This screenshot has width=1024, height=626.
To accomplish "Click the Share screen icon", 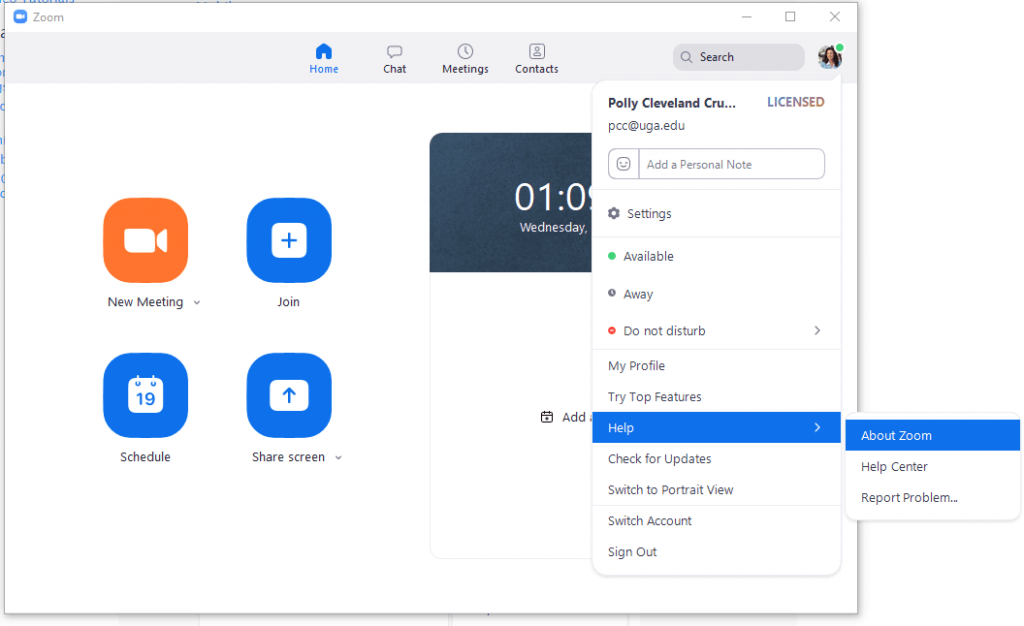I will coord(289,395).
